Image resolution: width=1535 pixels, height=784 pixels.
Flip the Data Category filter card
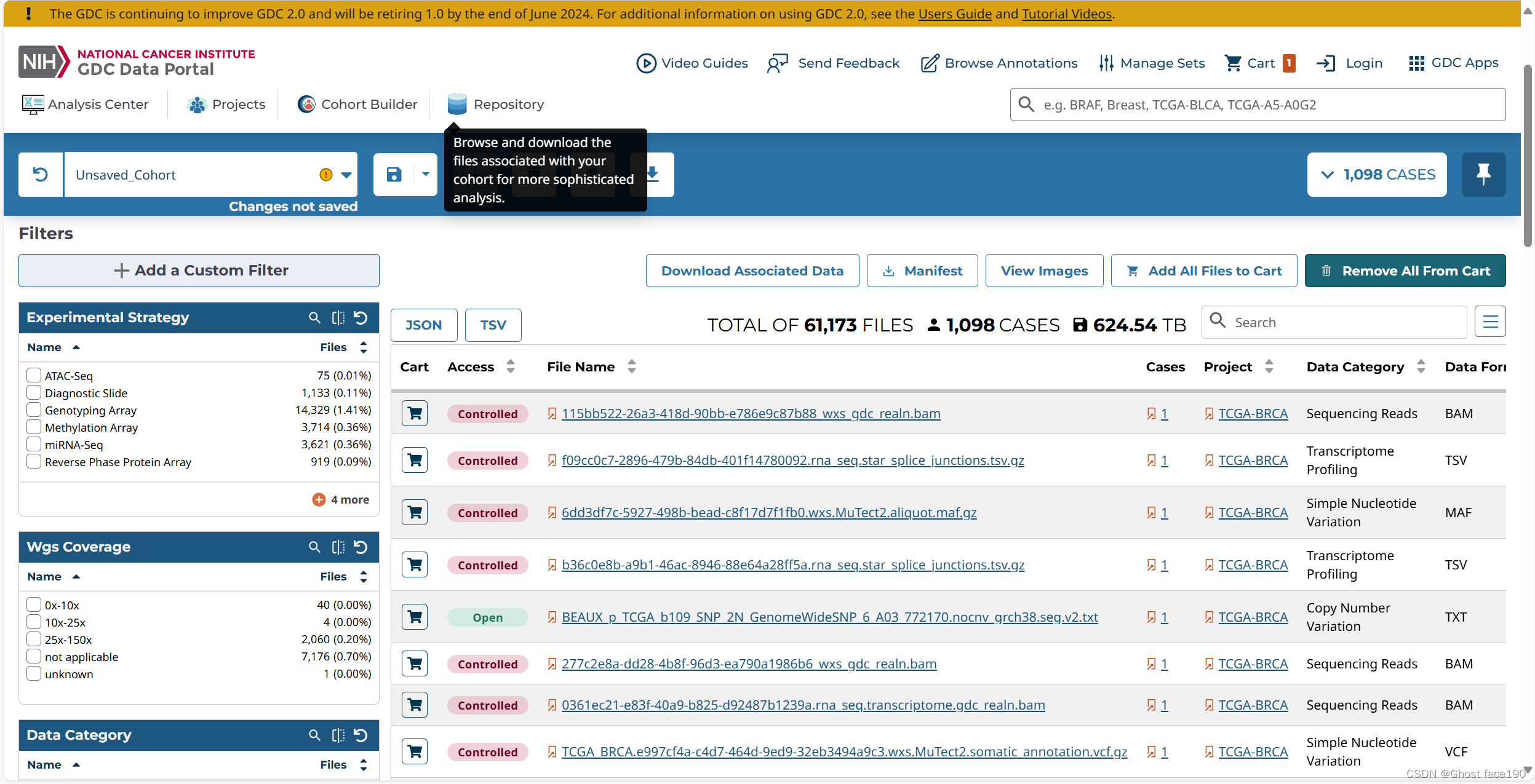click(x=338, y=735)
